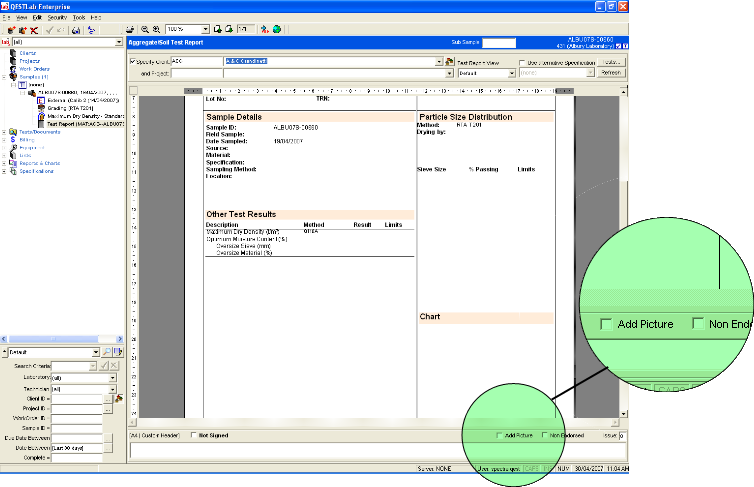The width and height of the screenshot is (754, 487).
Task: Click the red X delete icon in toolbar
Action: [x=34, y=30]
